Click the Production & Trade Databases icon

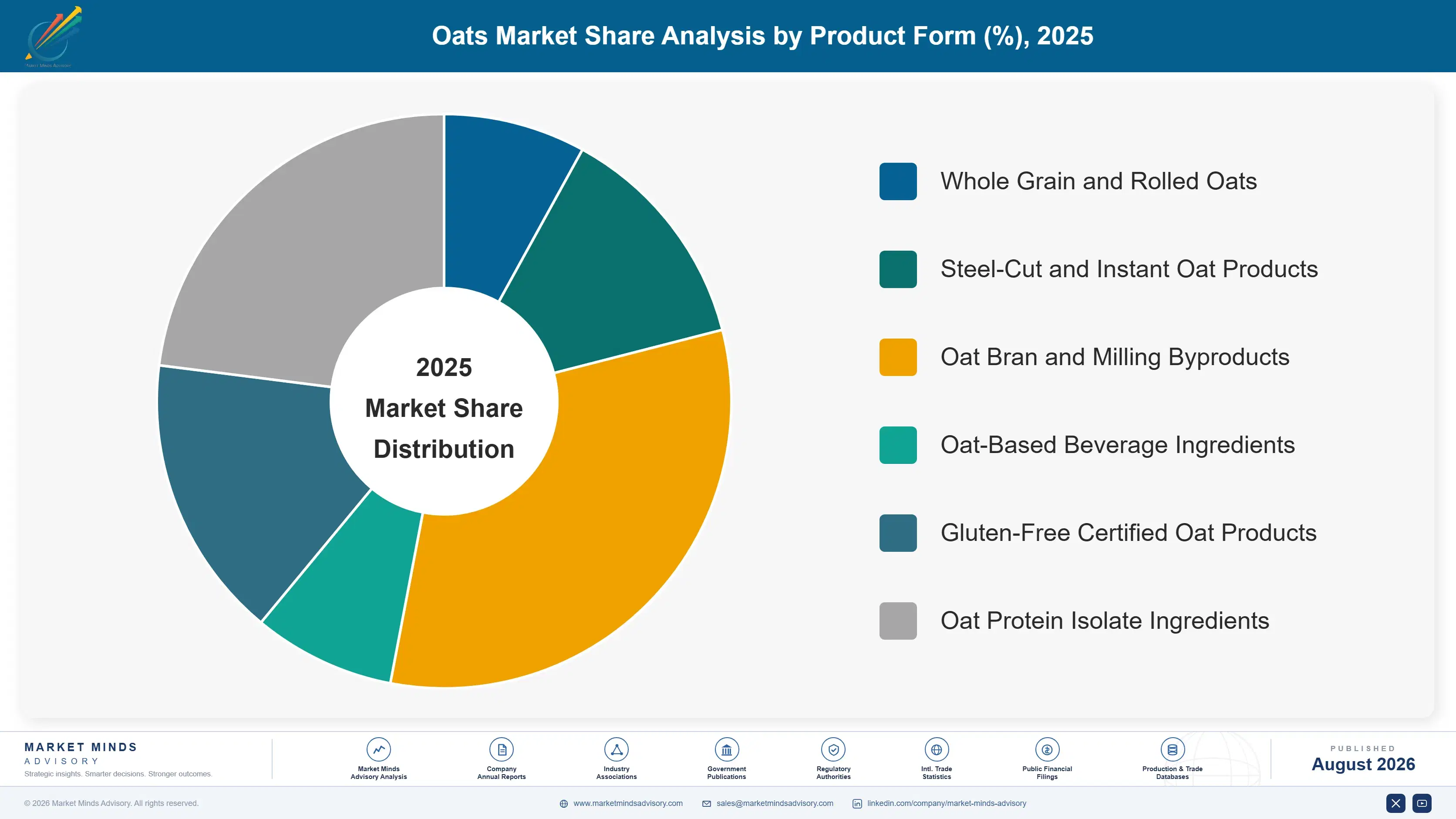coord(1172,749)
